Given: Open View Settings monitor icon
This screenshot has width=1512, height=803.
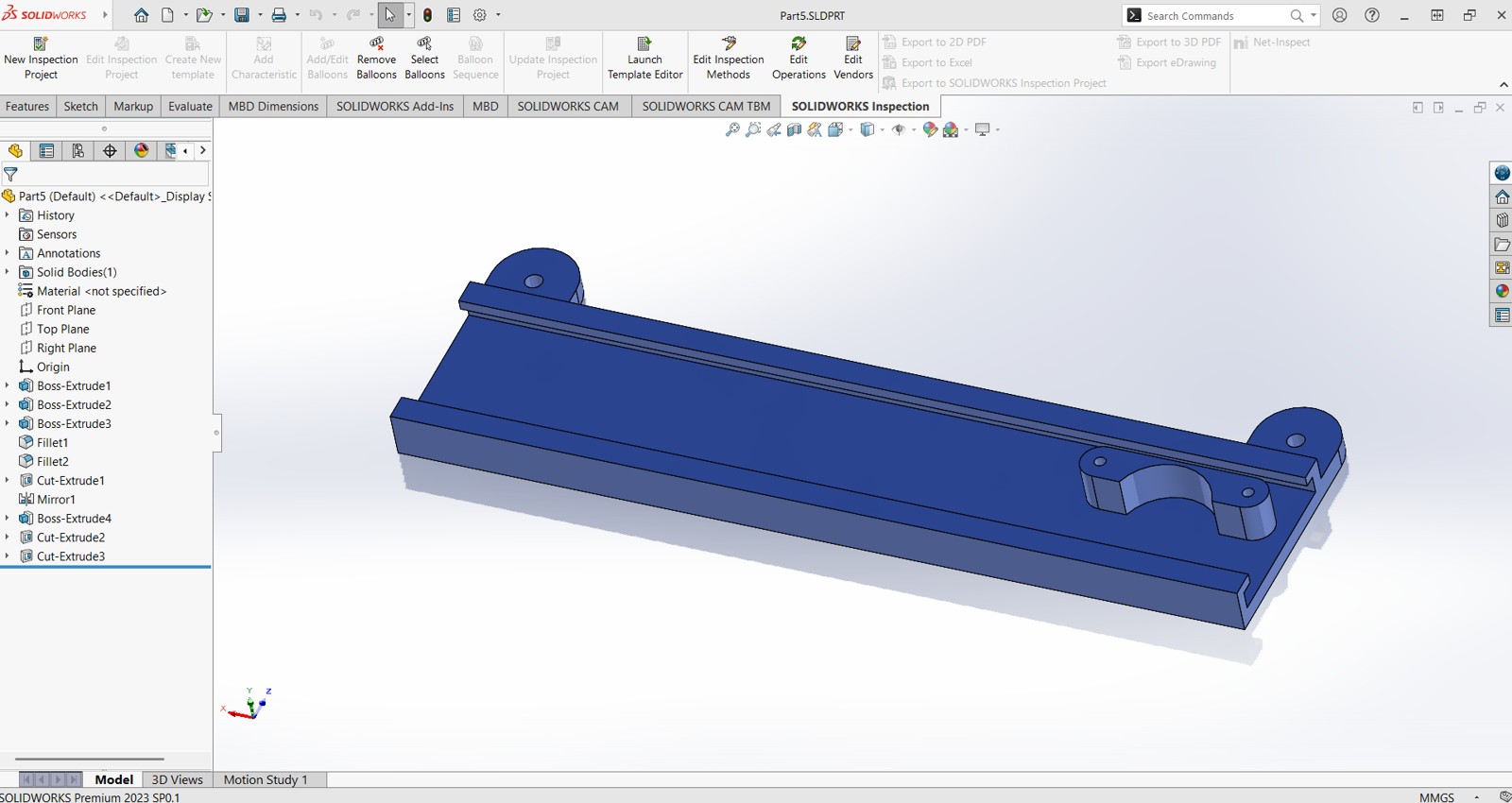Looking at the screenshot, I should click(983, 129).
